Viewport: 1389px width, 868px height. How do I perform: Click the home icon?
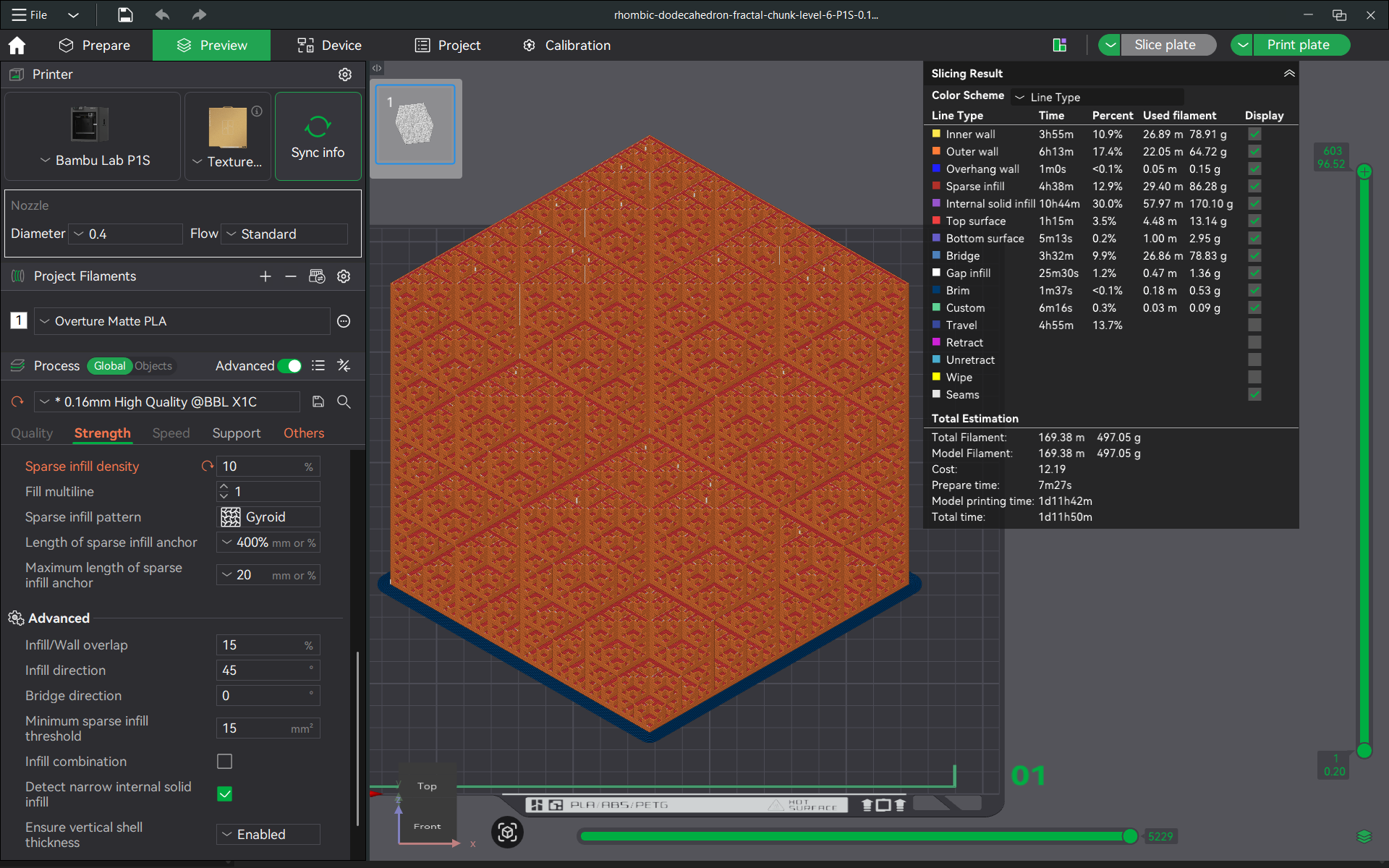click(x=17, y=46)
